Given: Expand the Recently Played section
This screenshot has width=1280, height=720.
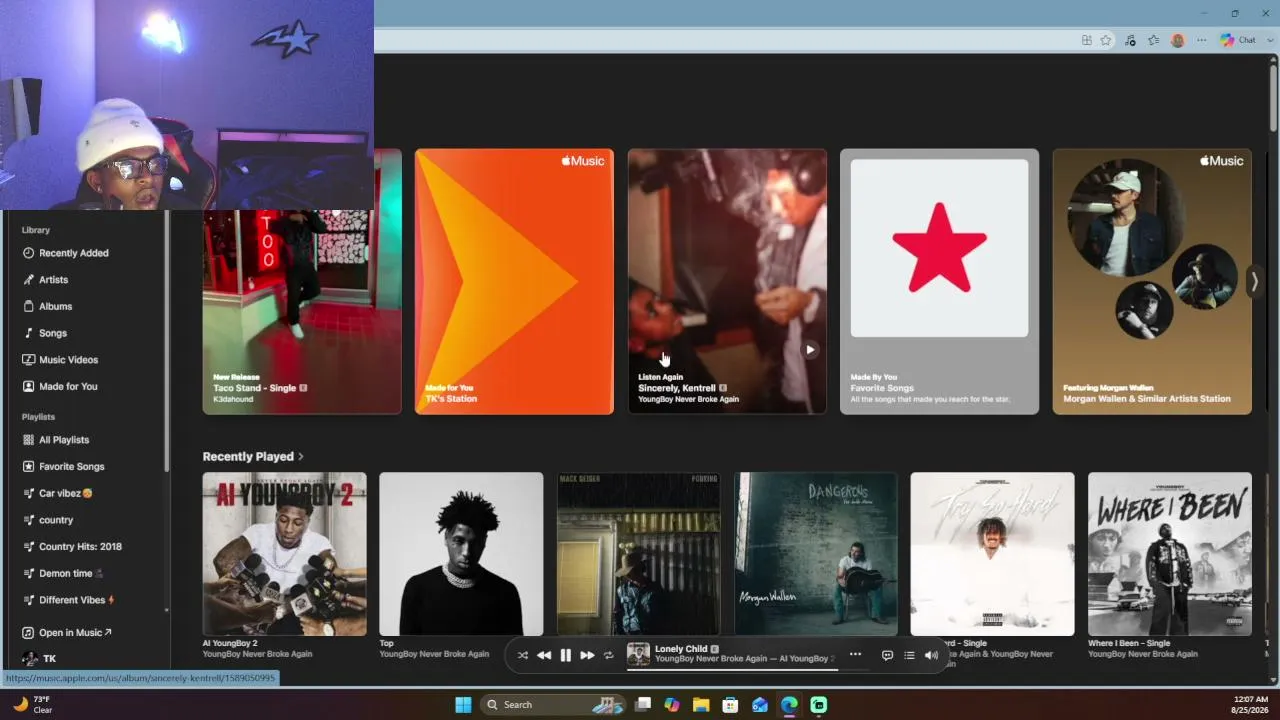Looking at the screenshot, I should 253,456.
